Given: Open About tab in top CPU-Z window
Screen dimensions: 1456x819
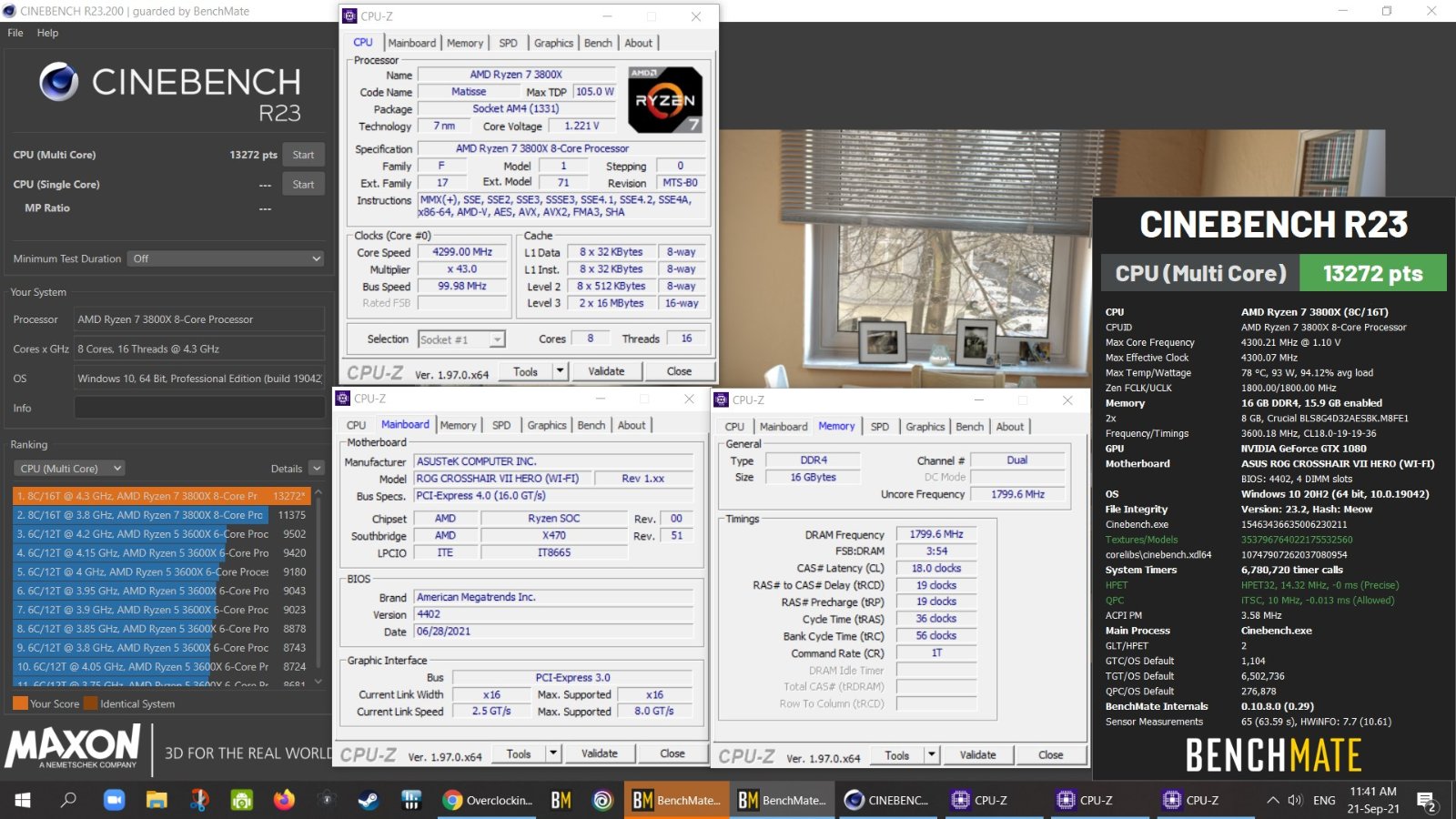Looking at the screenshot, I should pyautogui.click(x=639, y=43).
